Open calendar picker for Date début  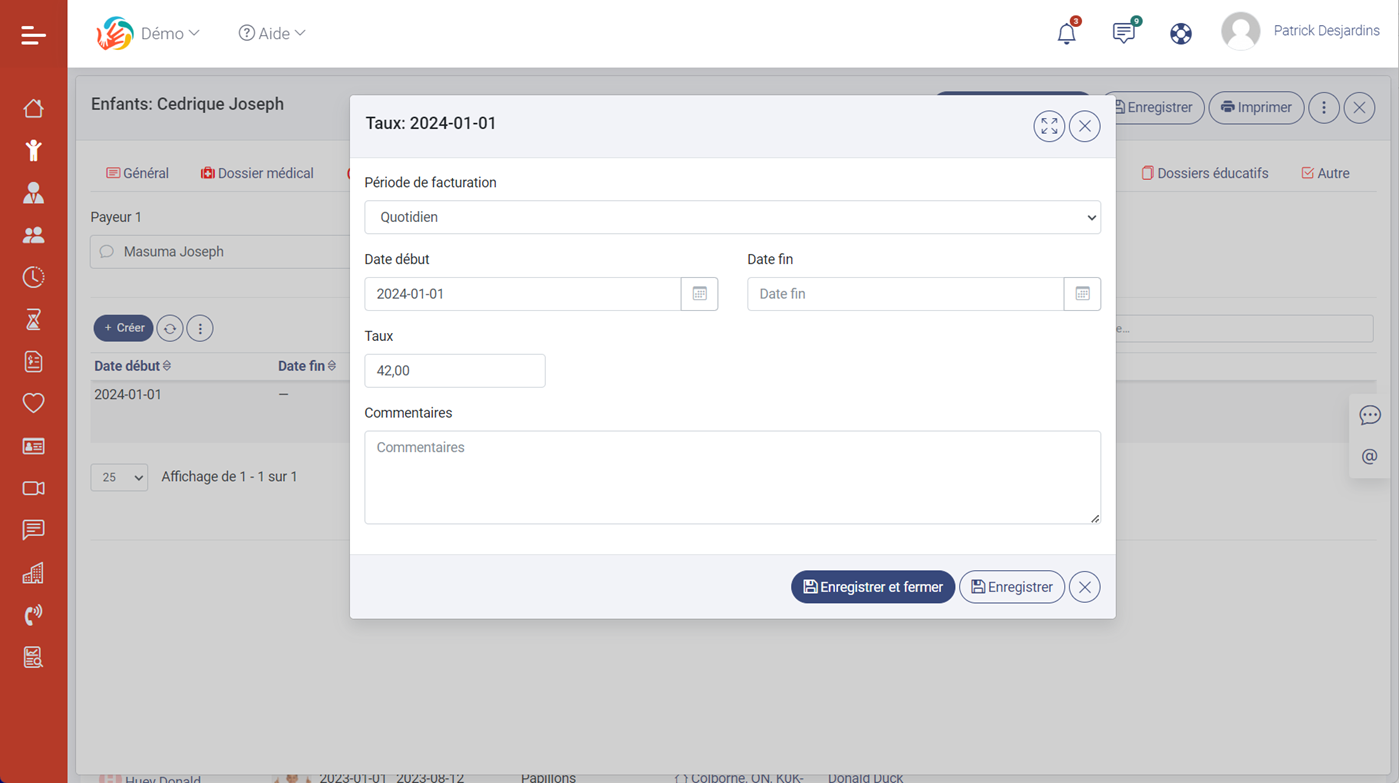click(x=699, y=294)
